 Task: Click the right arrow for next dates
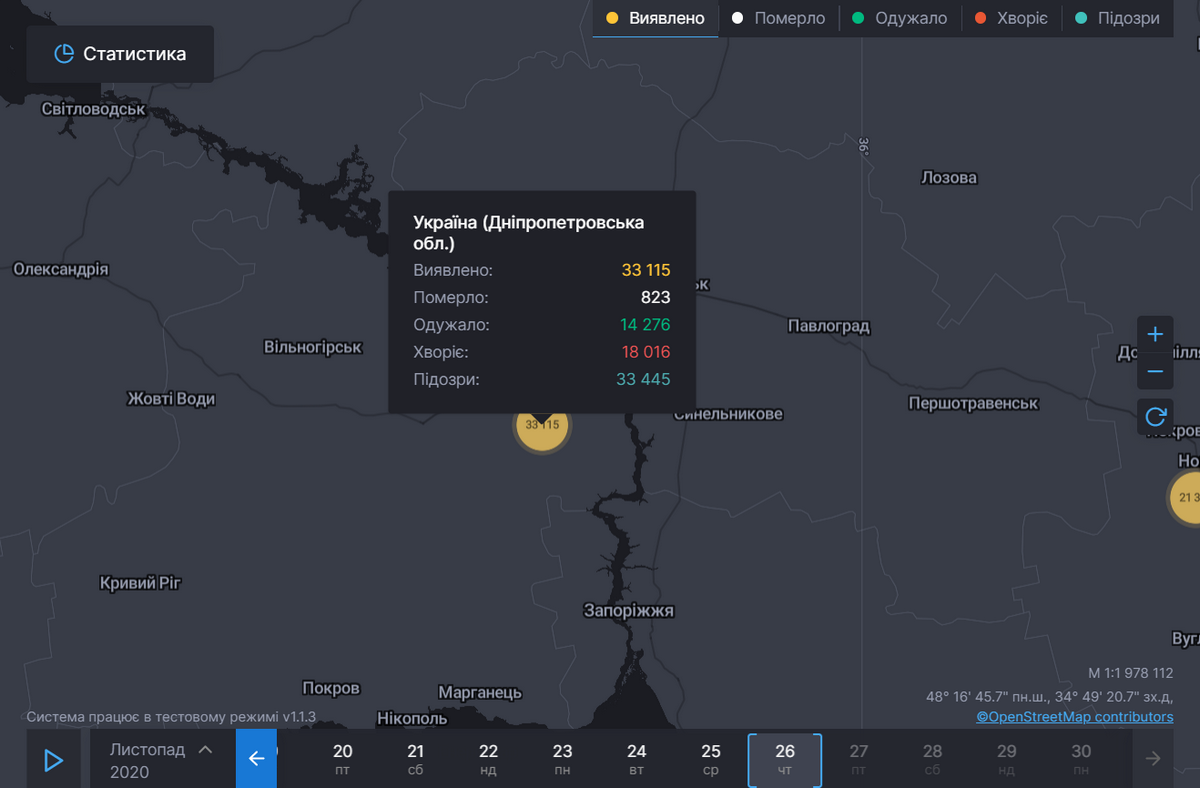(1153, 759)
